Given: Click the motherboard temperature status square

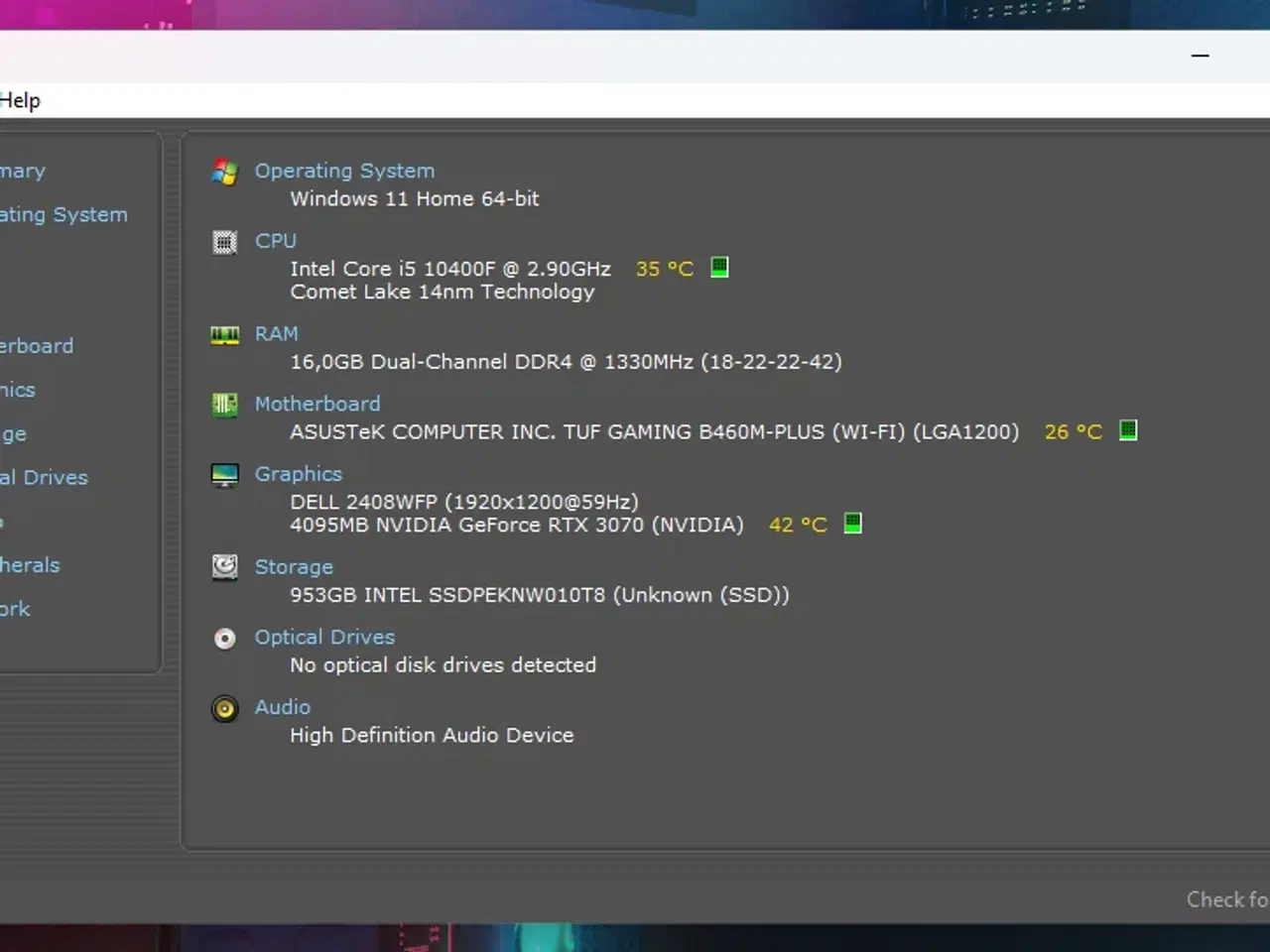Looking at the screenshot, I should [x=1127, y=429].
